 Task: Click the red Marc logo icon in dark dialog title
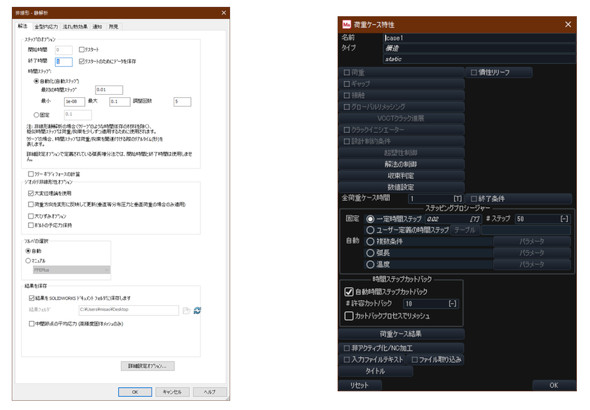point(347,24)
